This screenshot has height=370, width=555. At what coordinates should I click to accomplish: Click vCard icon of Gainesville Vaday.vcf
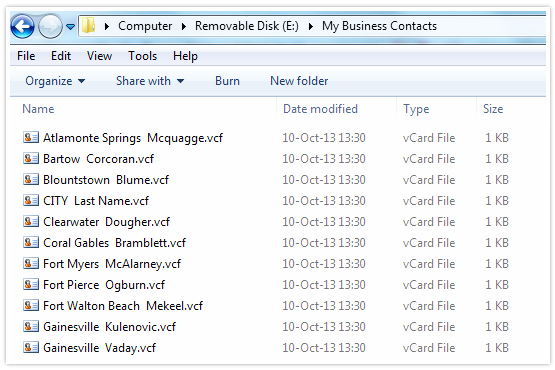(31, 347)
